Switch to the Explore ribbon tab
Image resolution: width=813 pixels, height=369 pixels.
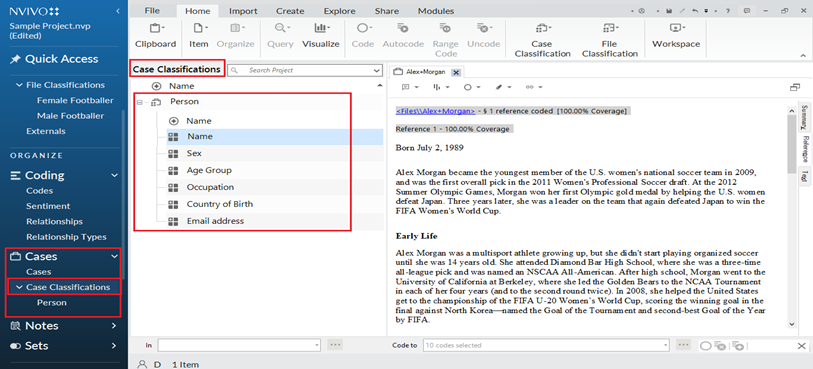click(x=340, y=11)
